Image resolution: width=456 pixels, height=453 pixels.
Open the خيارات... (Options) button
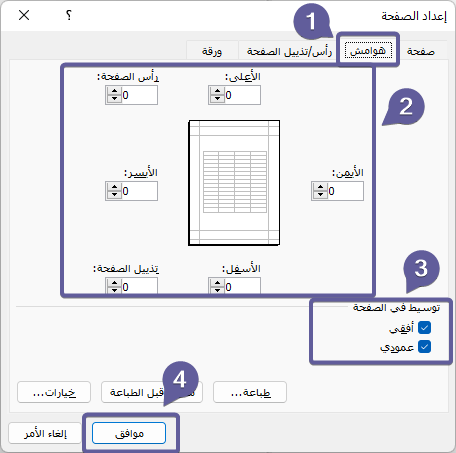click(54, 392)
